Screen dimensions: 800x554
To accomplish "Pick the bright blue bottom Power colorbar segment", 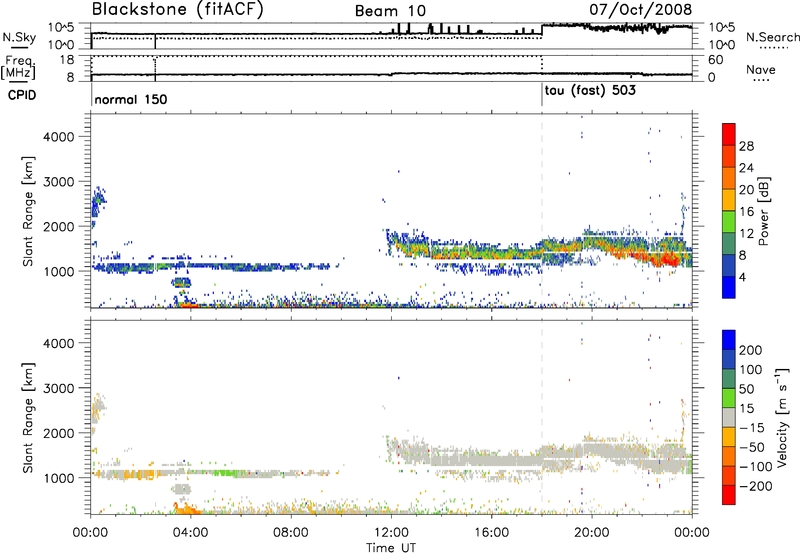I will (729, 287).
